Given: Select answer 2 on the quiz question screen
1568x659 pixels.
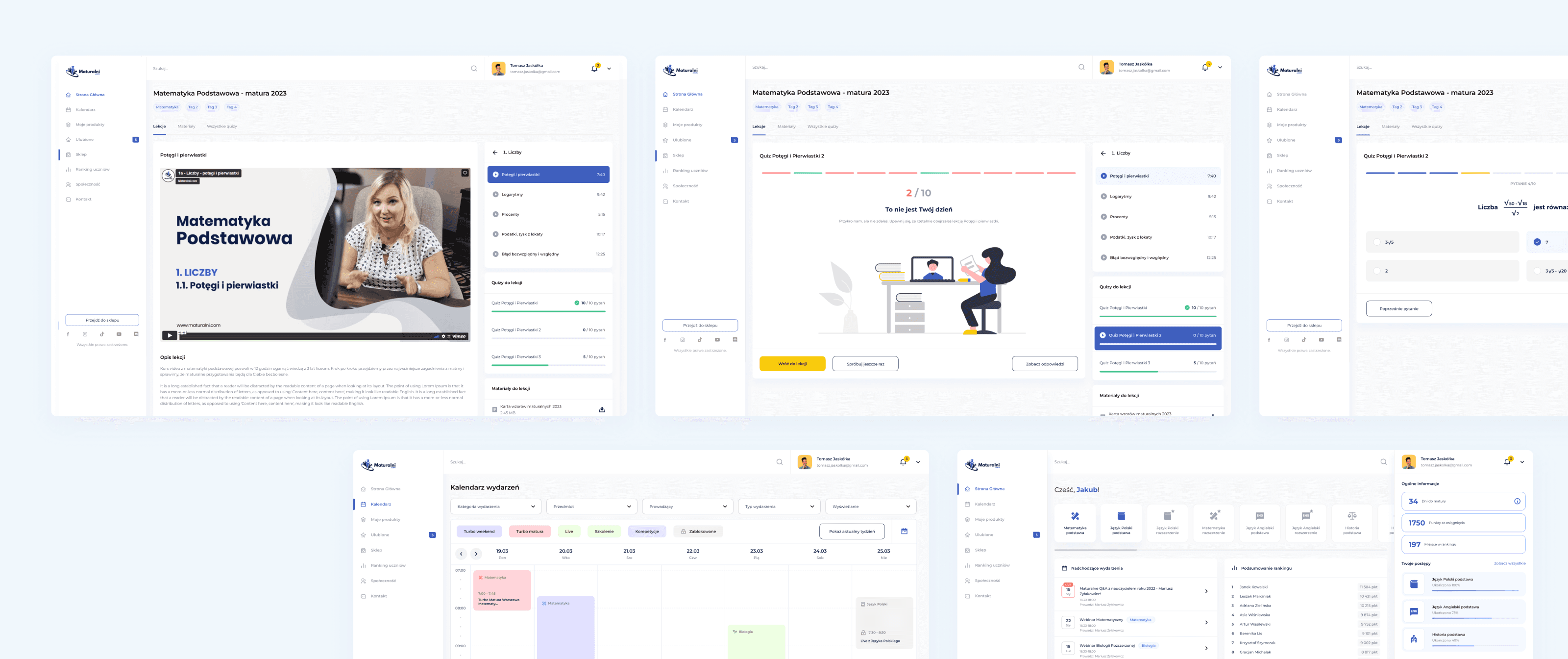Looking at the screenshot, I should coord(1442,271).
